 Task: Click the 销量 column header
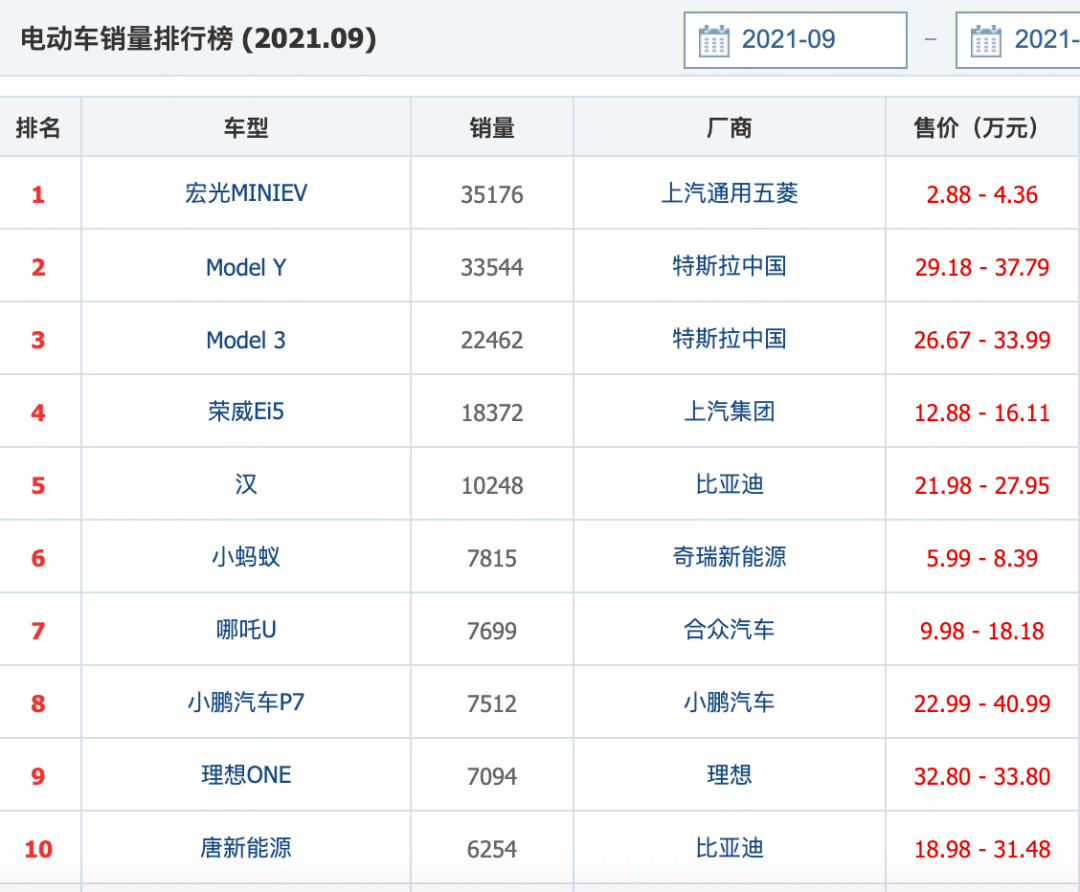[492, 127]
